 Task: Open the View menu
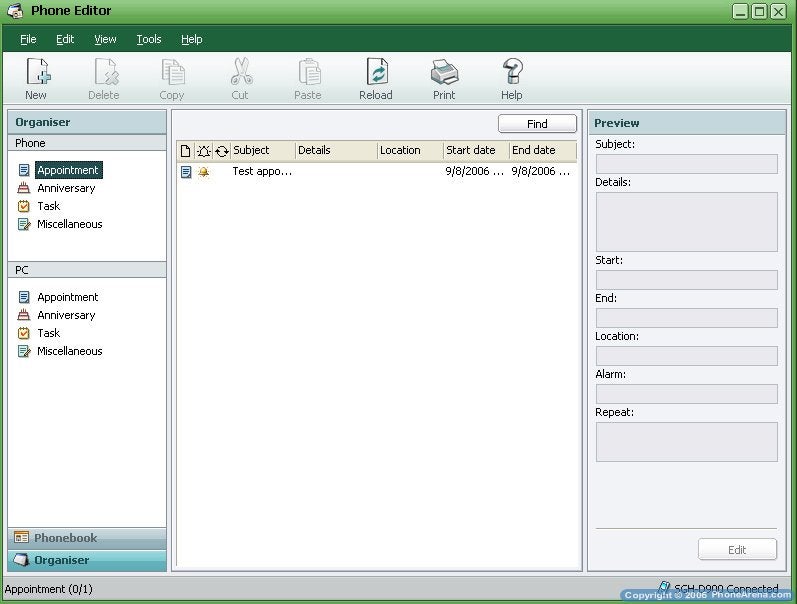click(x=105, y=39)
